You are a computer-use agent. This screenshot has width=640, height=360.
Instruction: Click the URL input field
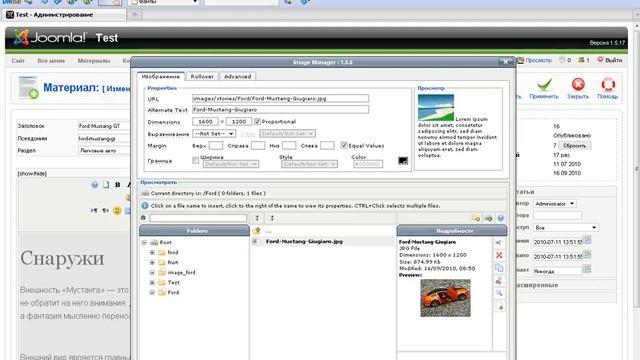pos(280,99)
